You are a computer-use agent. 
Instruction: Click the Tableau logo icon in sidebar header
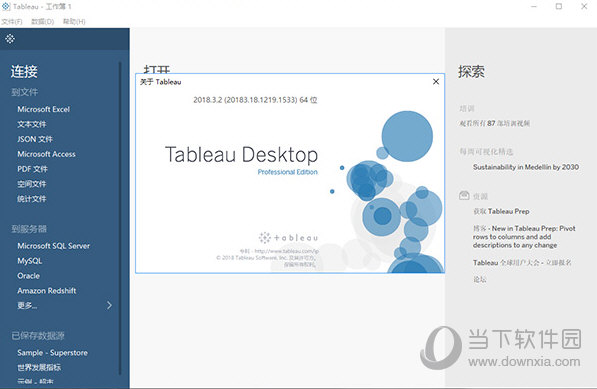click(x=10, y=38)
